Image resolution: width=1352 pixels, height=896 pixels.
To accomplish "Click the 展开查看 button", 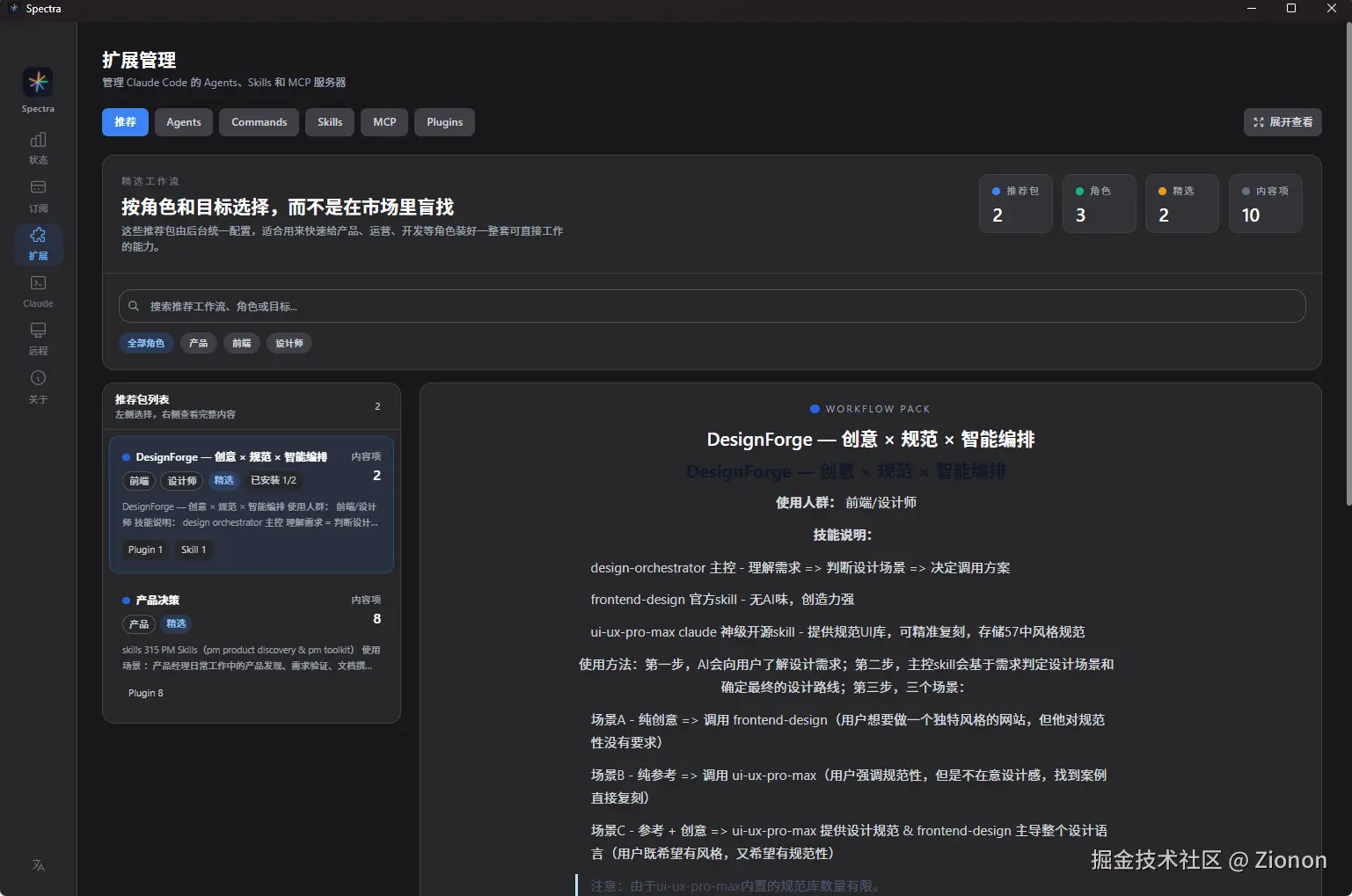I will point(1283,122).
